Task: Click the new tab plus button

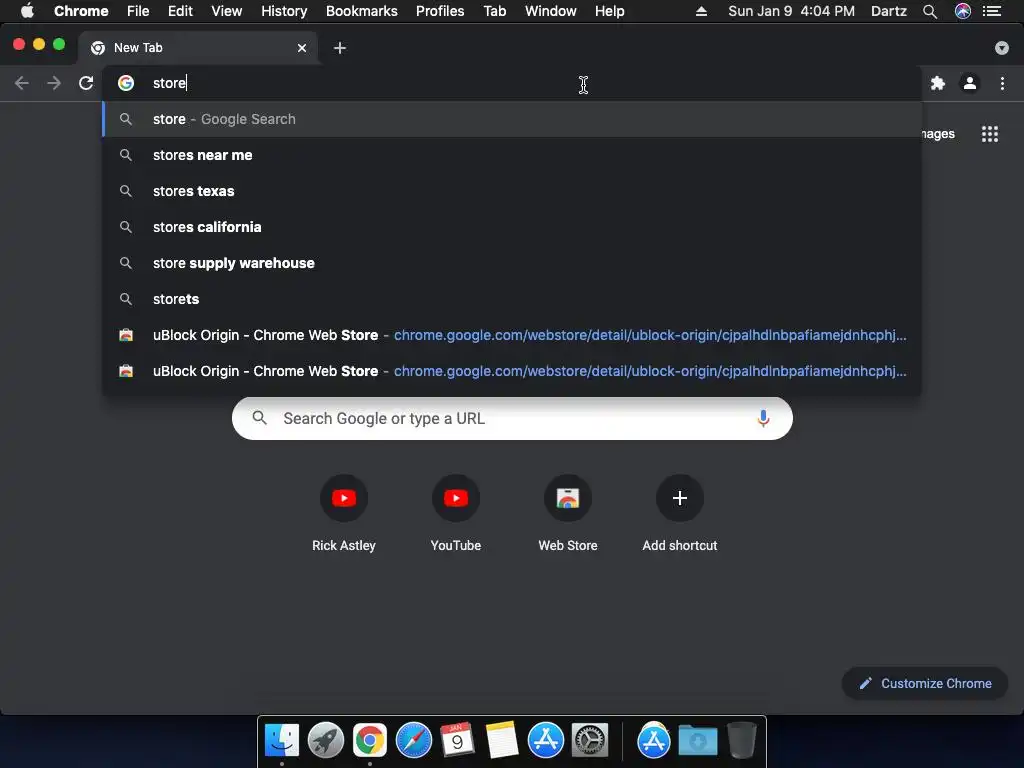Action: point(340,48)
